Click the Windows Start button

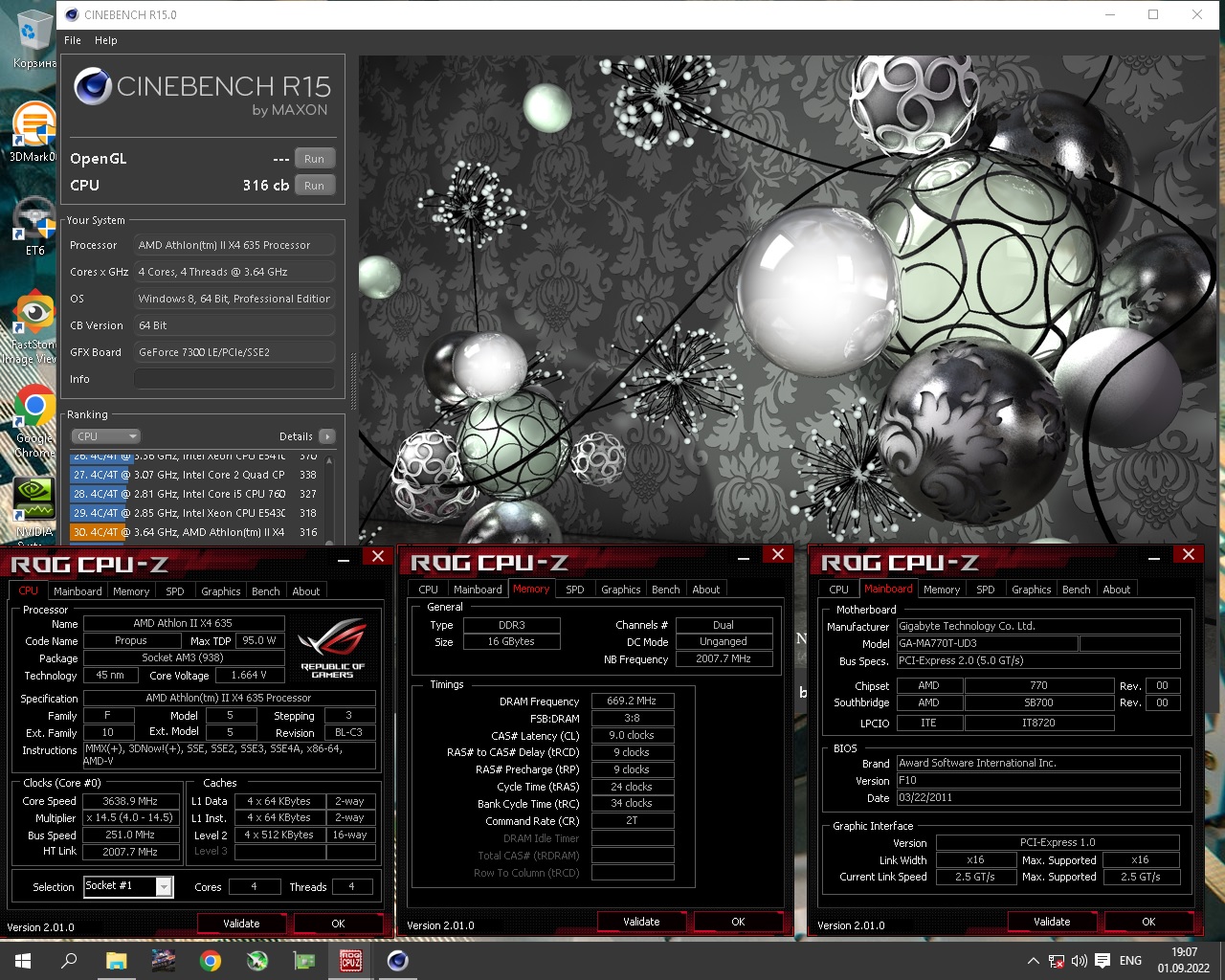pos(23,961)
